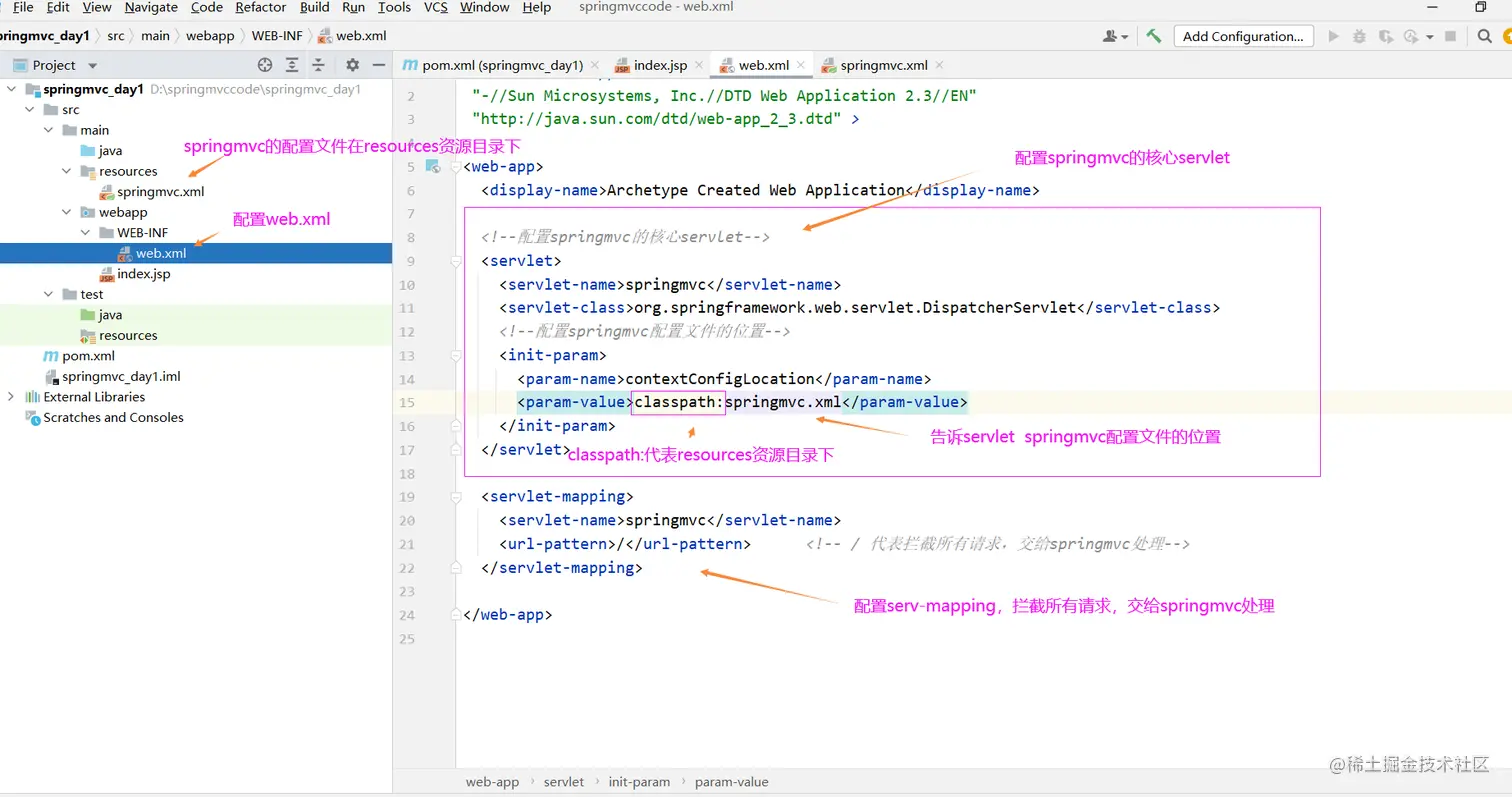The width and height of the screenshot is (1512, 797).
Task: Open Search Everywhere magnifier icon
Action: [1485, 36]
